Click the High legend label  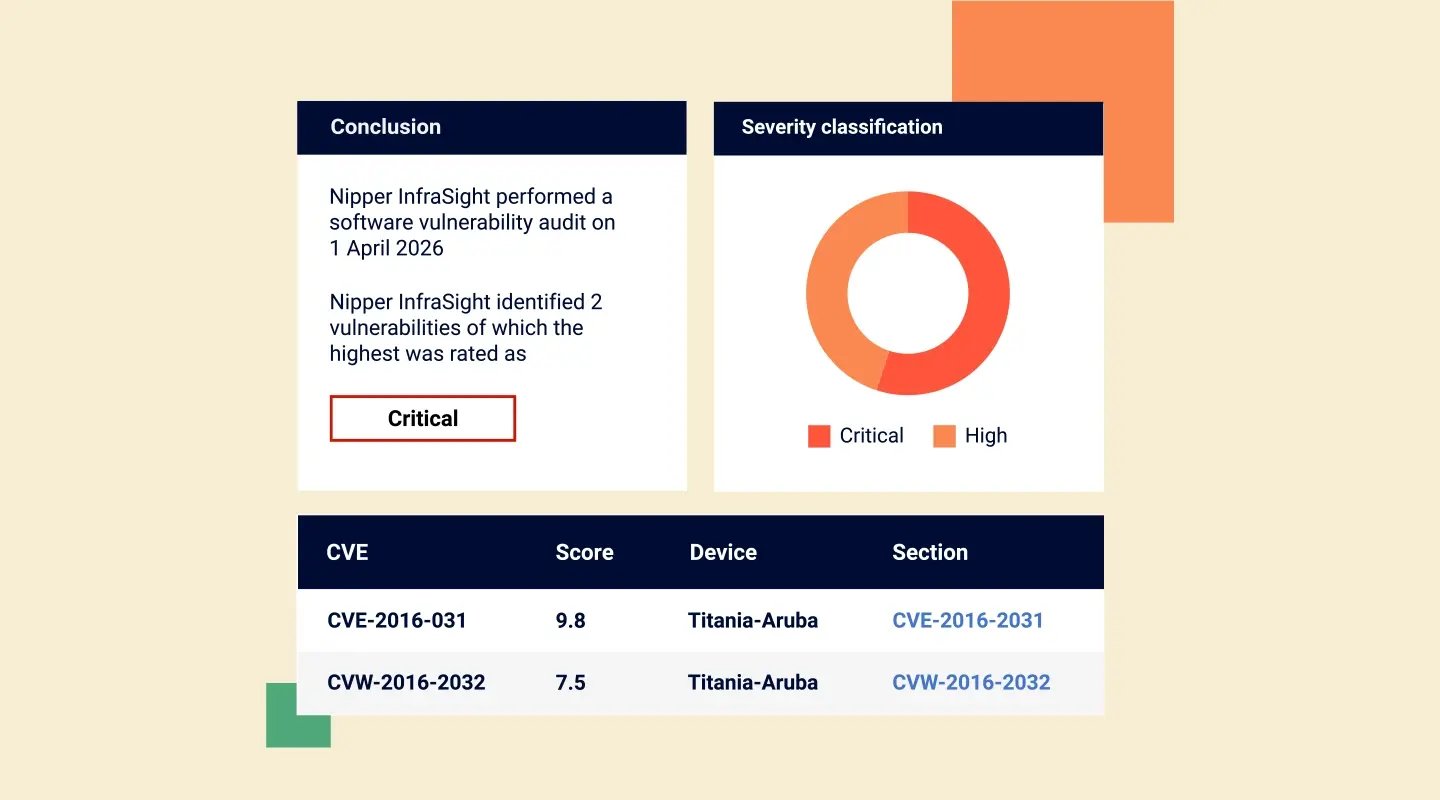pyautogui.click(x=986, y=436)
